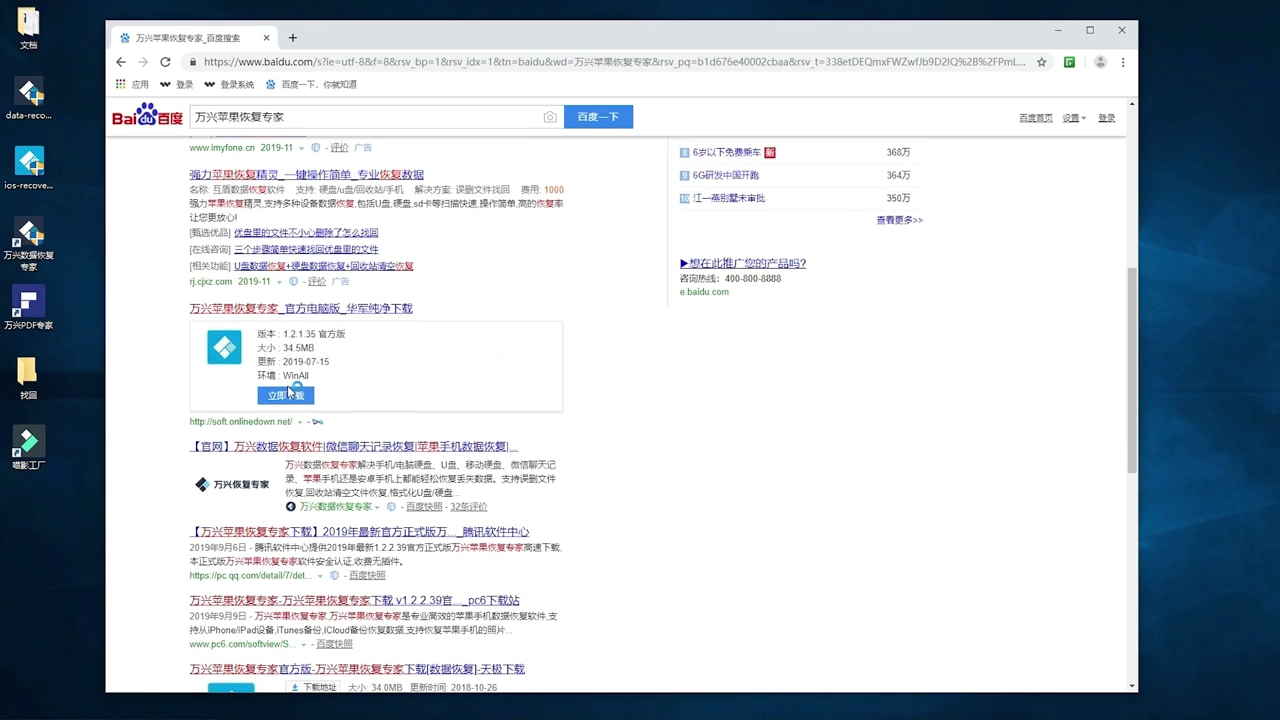Open the Chrome profile avatar

coord(1100,62)
